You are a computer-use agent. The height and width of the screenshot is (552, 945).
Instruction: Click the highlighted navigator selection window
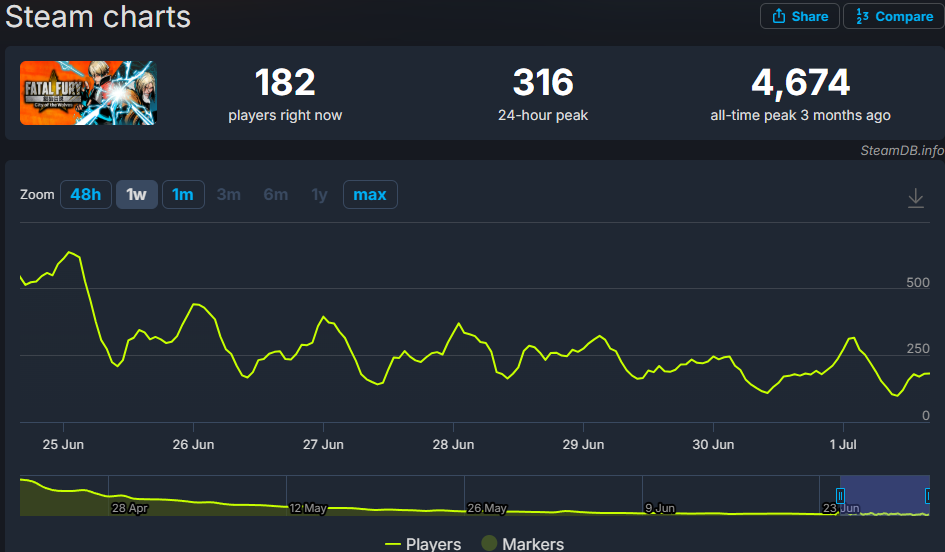point(885,495)
